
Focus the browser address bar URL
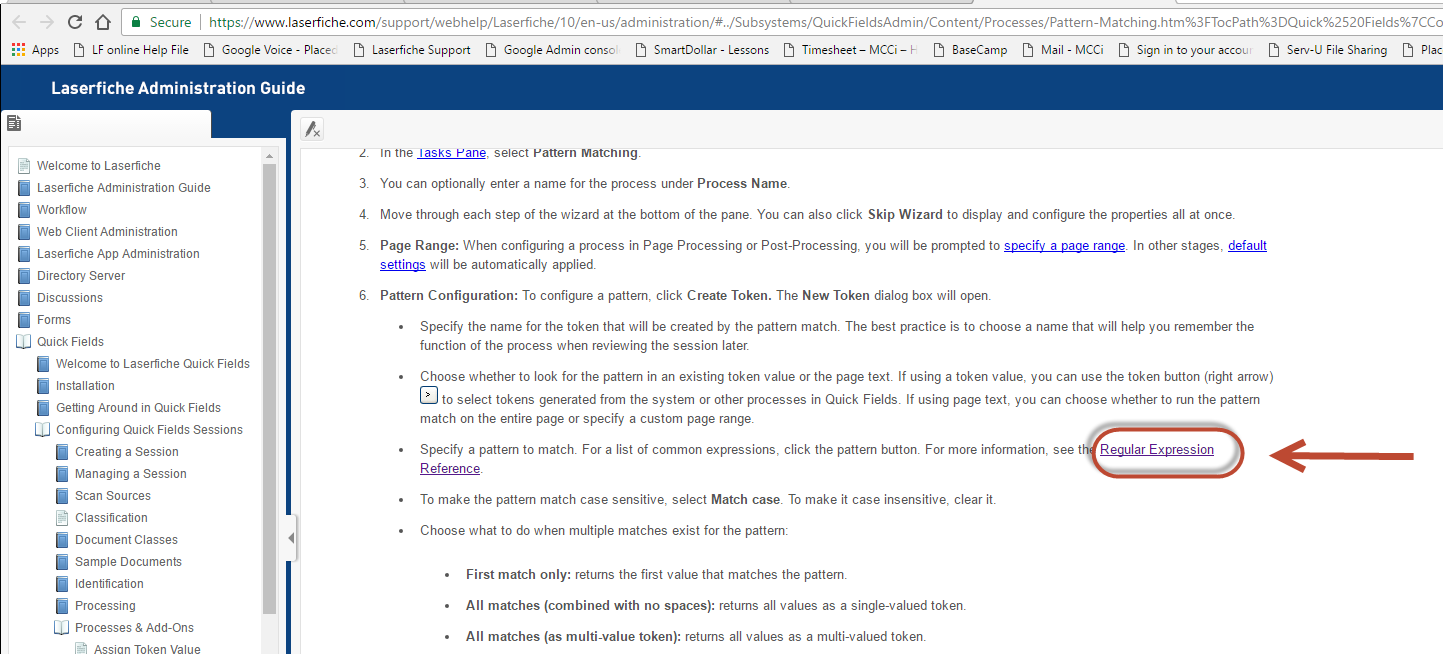point(824,21)
